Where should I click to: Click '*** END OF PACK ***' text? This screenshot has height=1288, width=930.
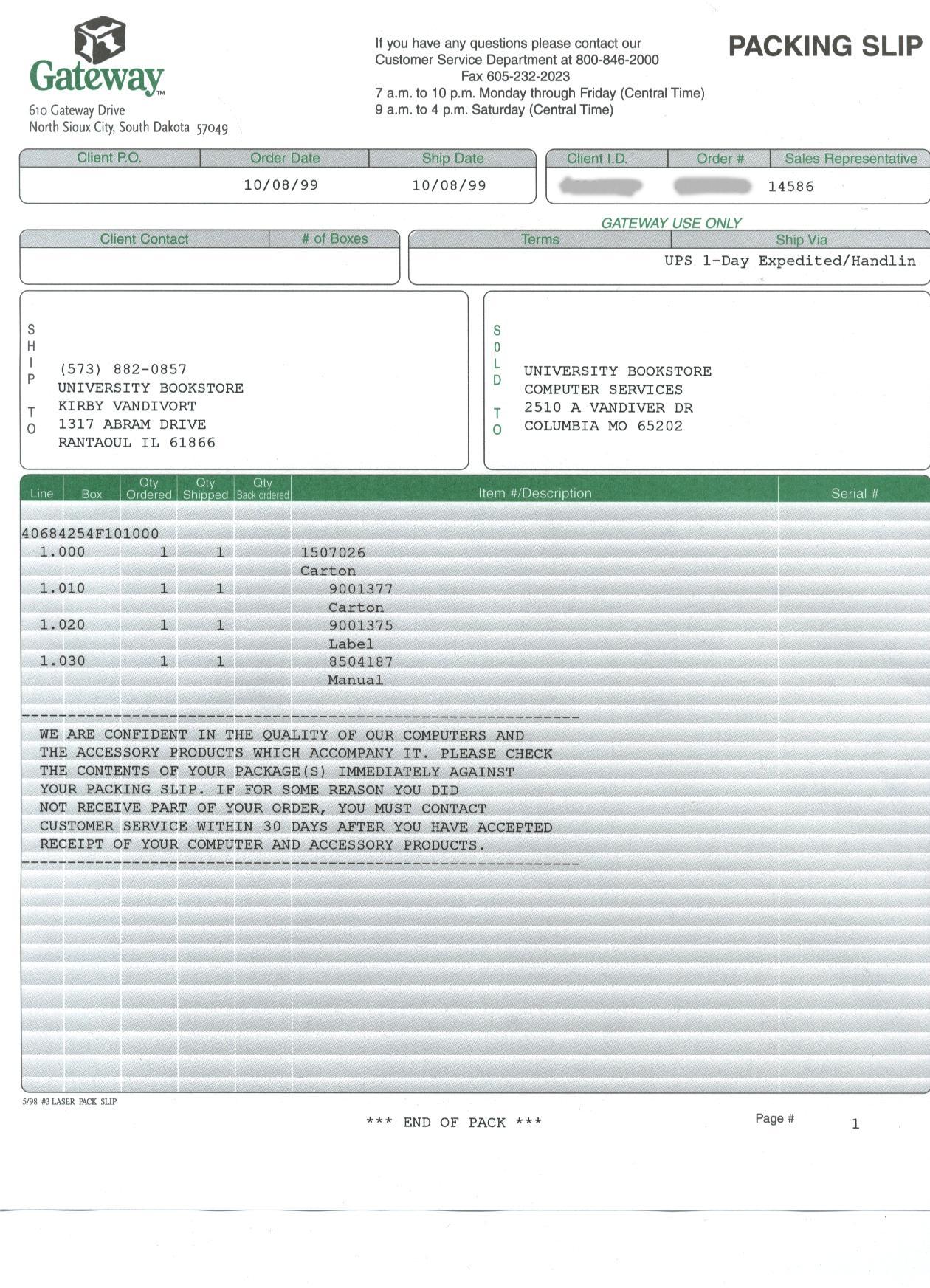click(454, 1123)
